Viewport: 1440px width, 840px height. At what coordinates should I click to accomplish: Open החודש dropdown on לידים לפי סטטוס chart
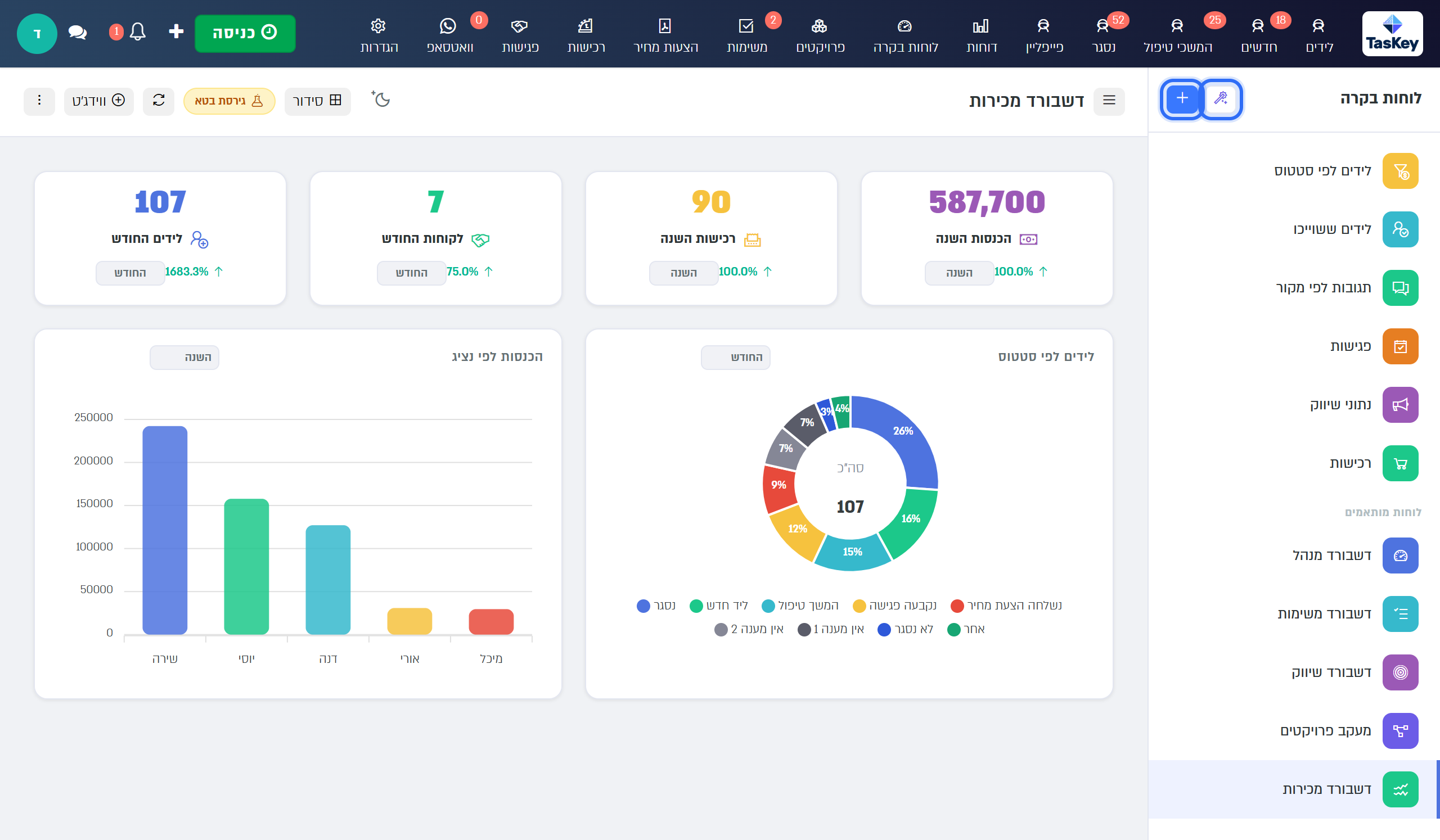[x=735, y=358]
